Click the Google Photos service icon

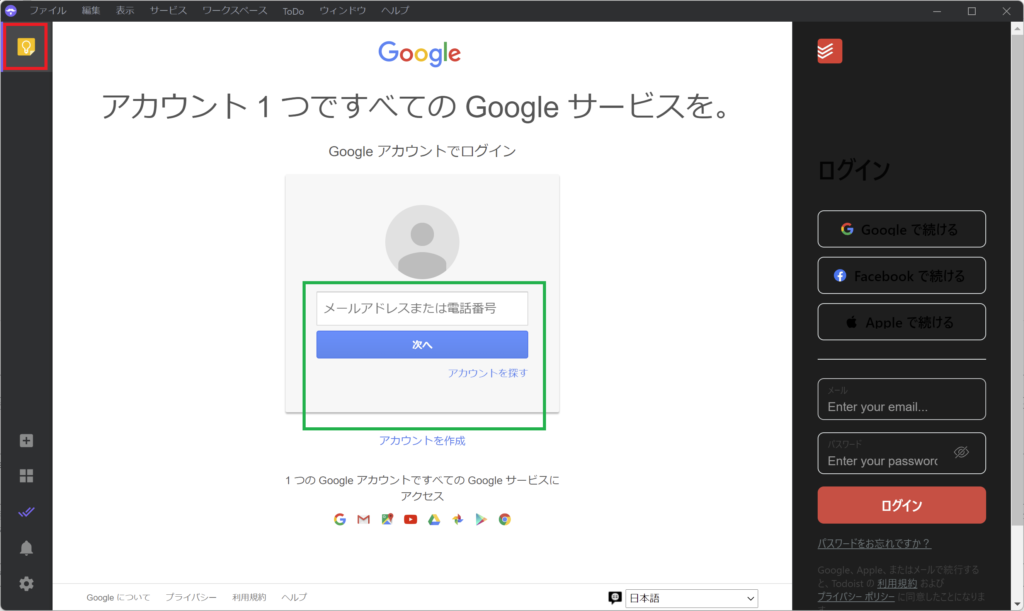(x=458, y=520)
